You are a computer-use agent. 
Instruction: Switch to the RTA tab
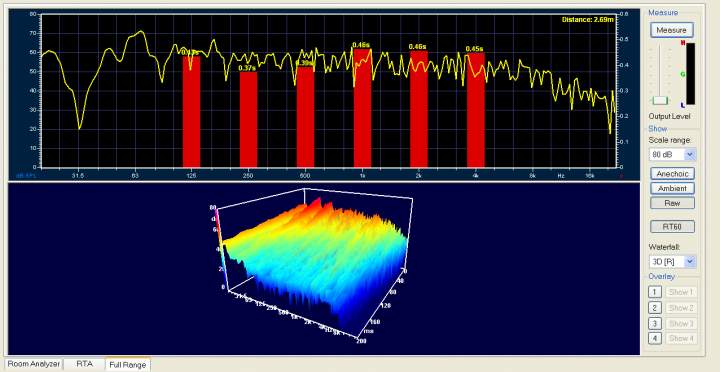tap(84, 364)
